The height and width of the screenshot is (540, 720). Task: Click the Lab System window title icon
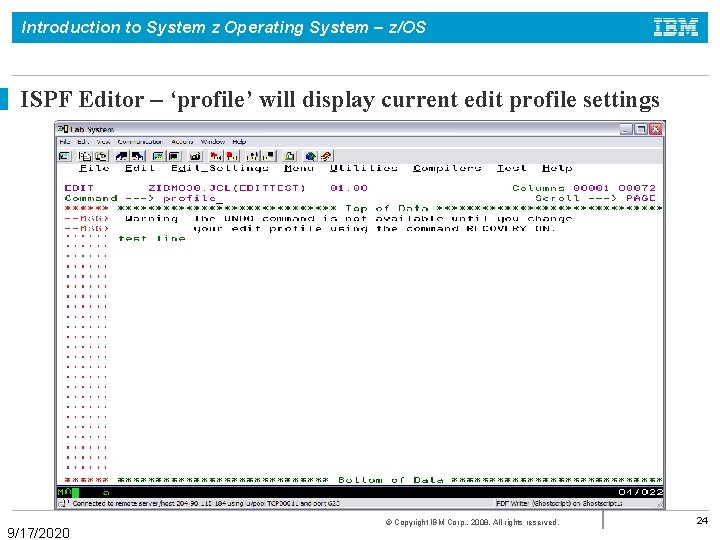click(63, 129)
